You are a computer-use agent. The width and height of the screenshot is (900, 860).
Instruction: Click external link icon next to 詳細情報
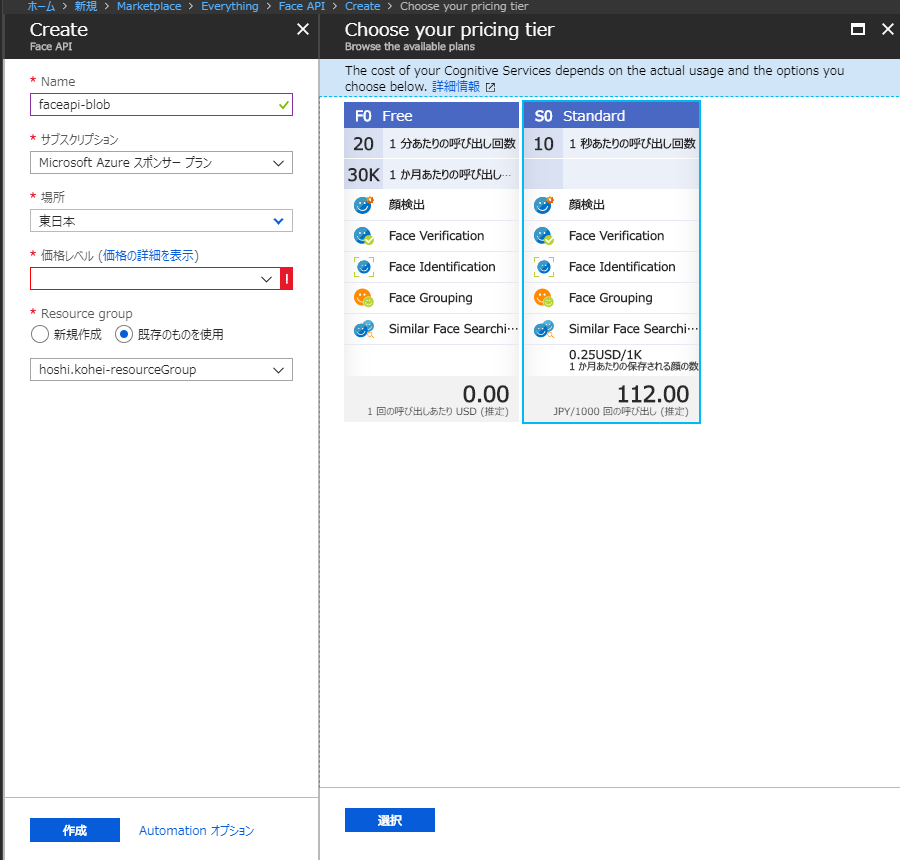click(x=490, y=87)
